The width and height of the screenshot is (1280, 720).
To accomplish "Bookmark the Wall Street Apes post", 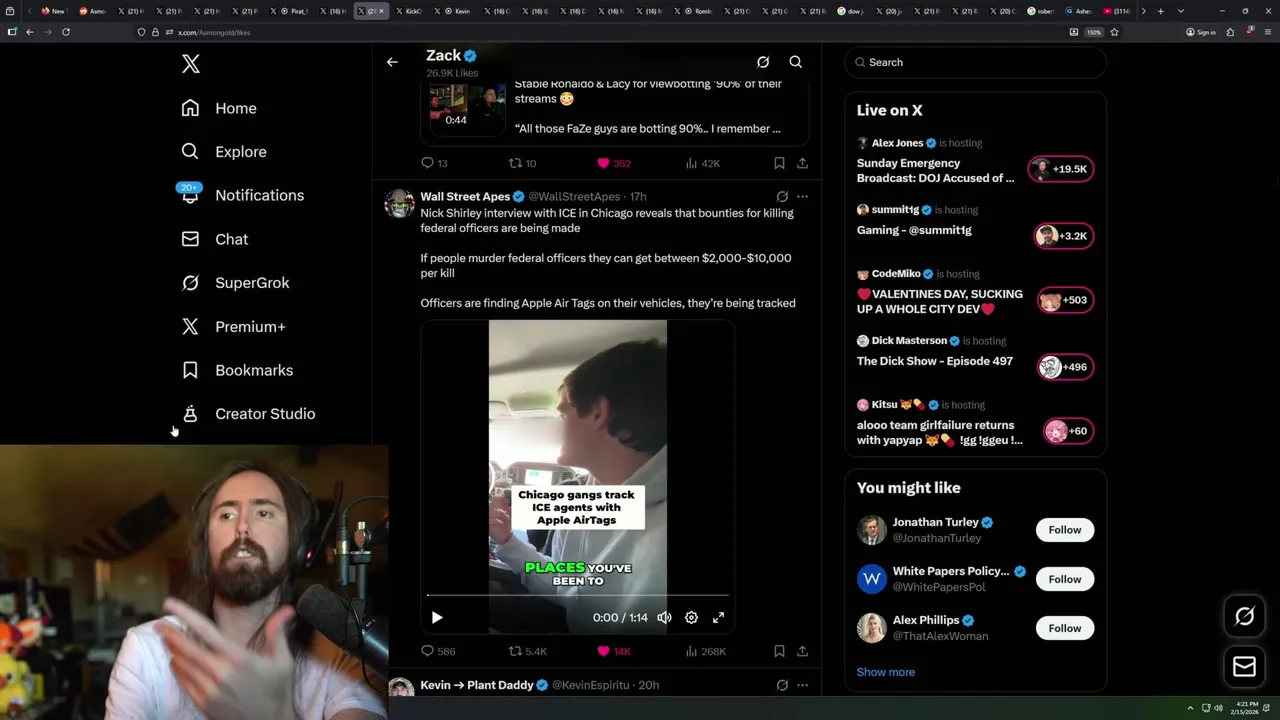I will (x=779, y=651).
